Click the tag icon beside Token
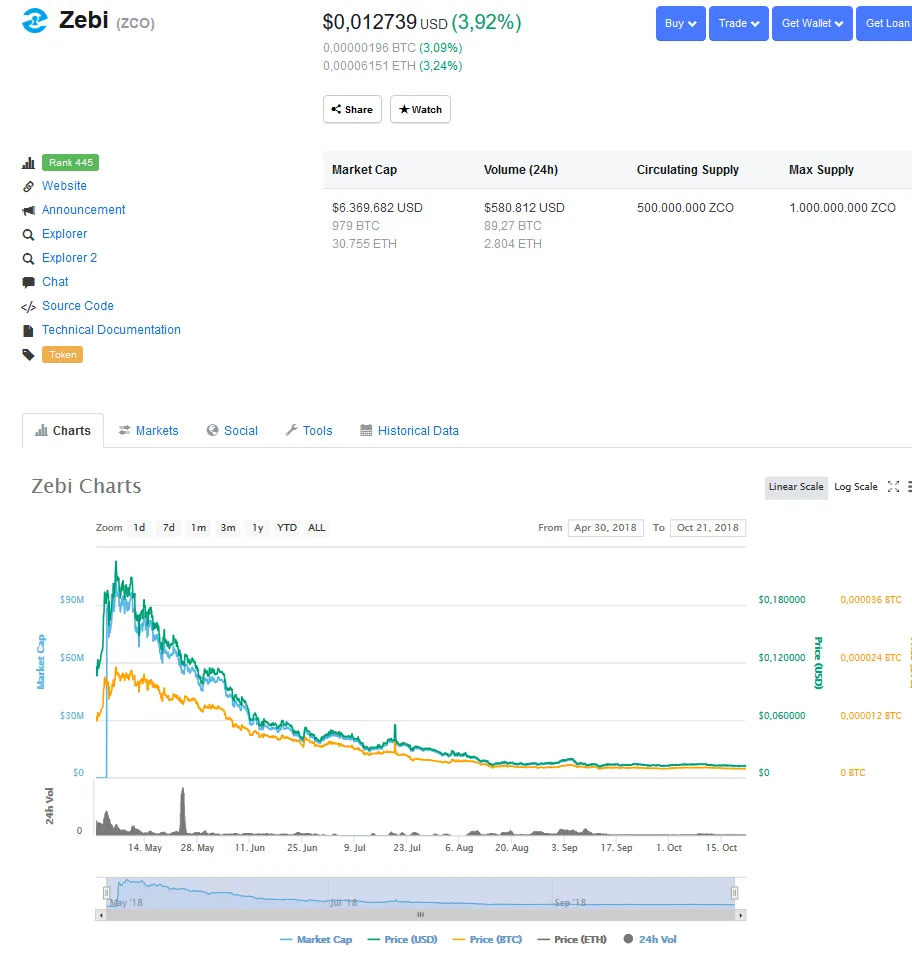Viewport: 912px width, 953px height. [28, 355]
